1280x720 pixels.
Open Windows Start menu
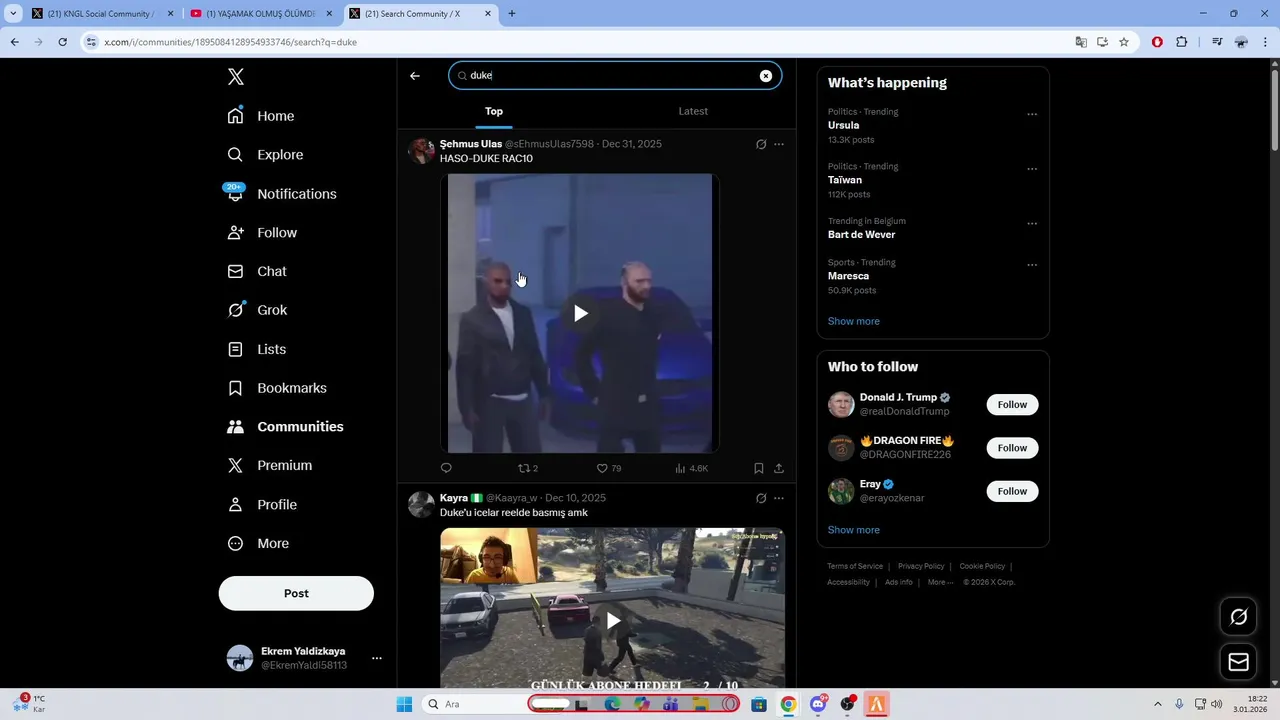pyautogui.click(x=404, y=704)
